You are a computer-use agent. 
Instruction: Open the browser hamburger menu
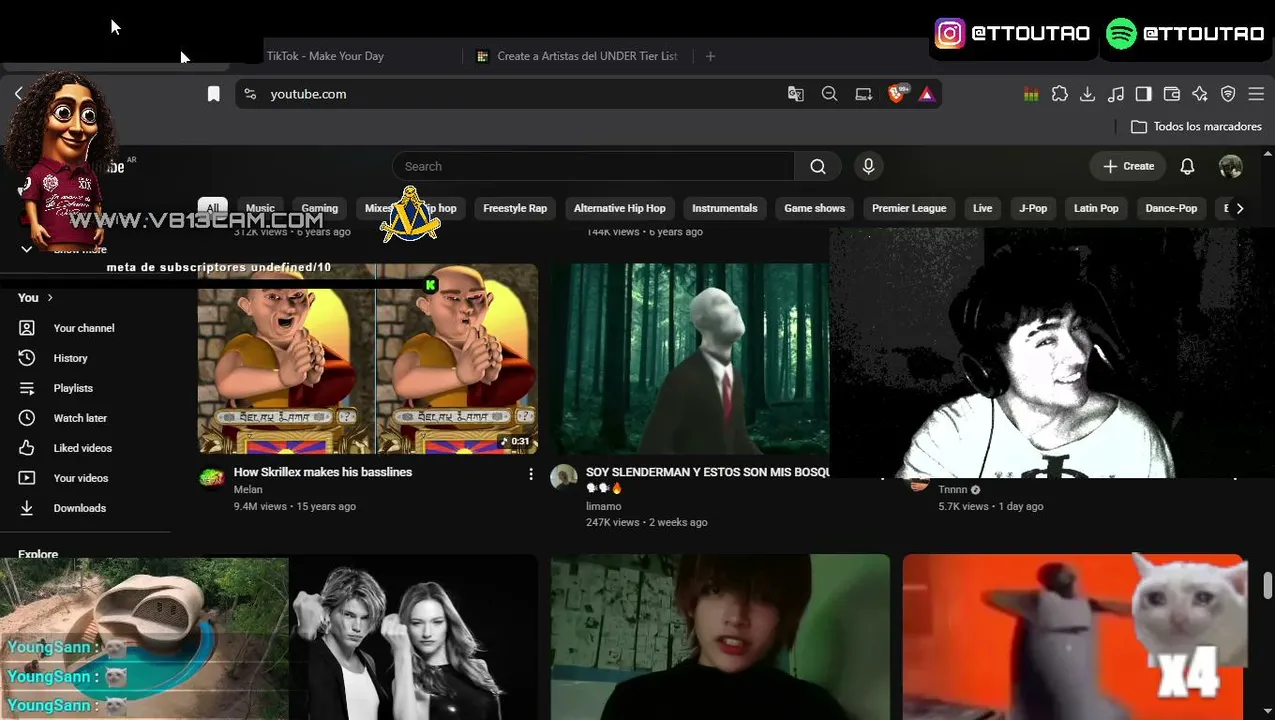tap(1256, 94)
